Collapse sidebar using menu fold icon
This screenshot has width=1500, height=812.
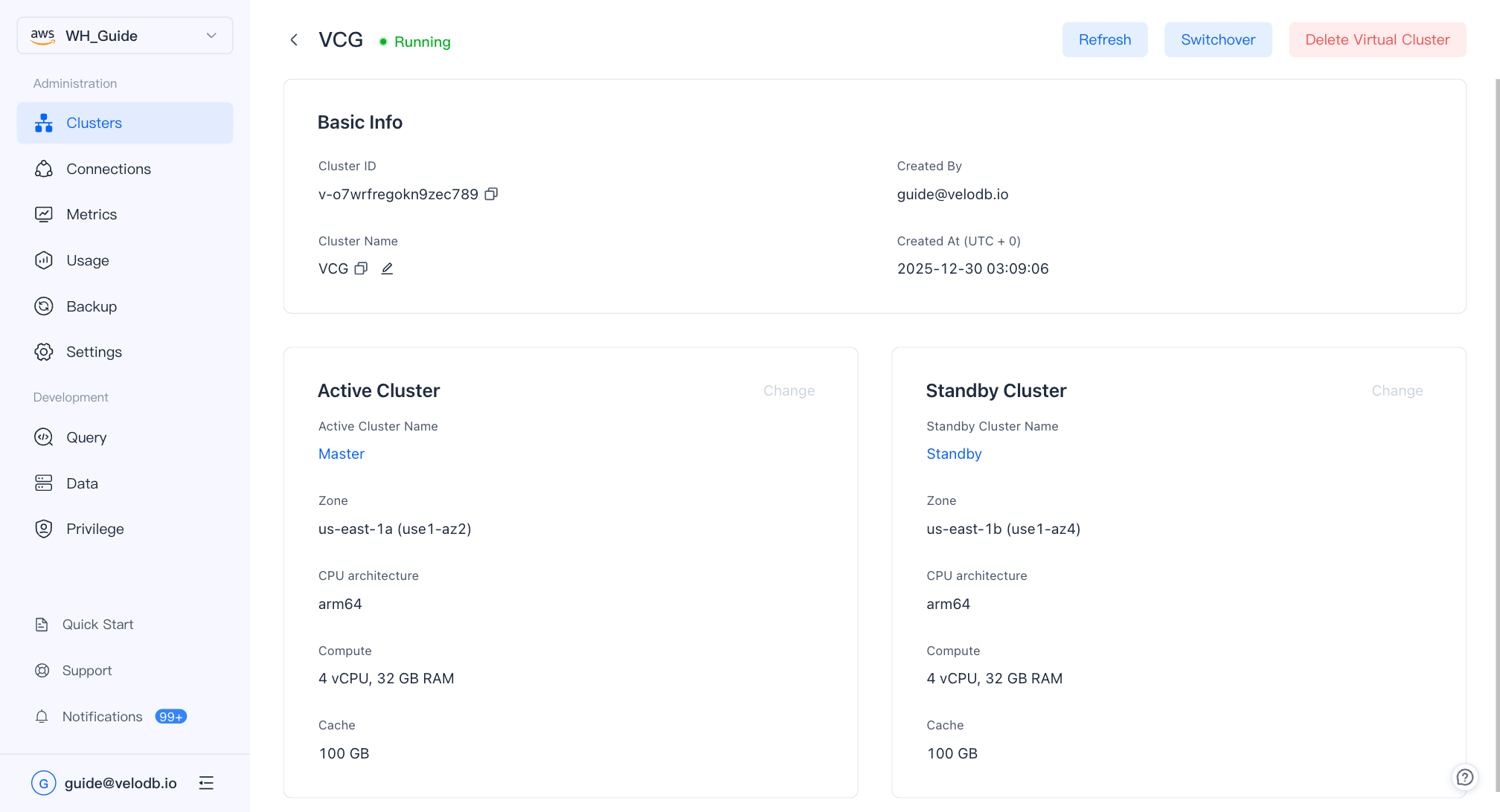[206, 783]
